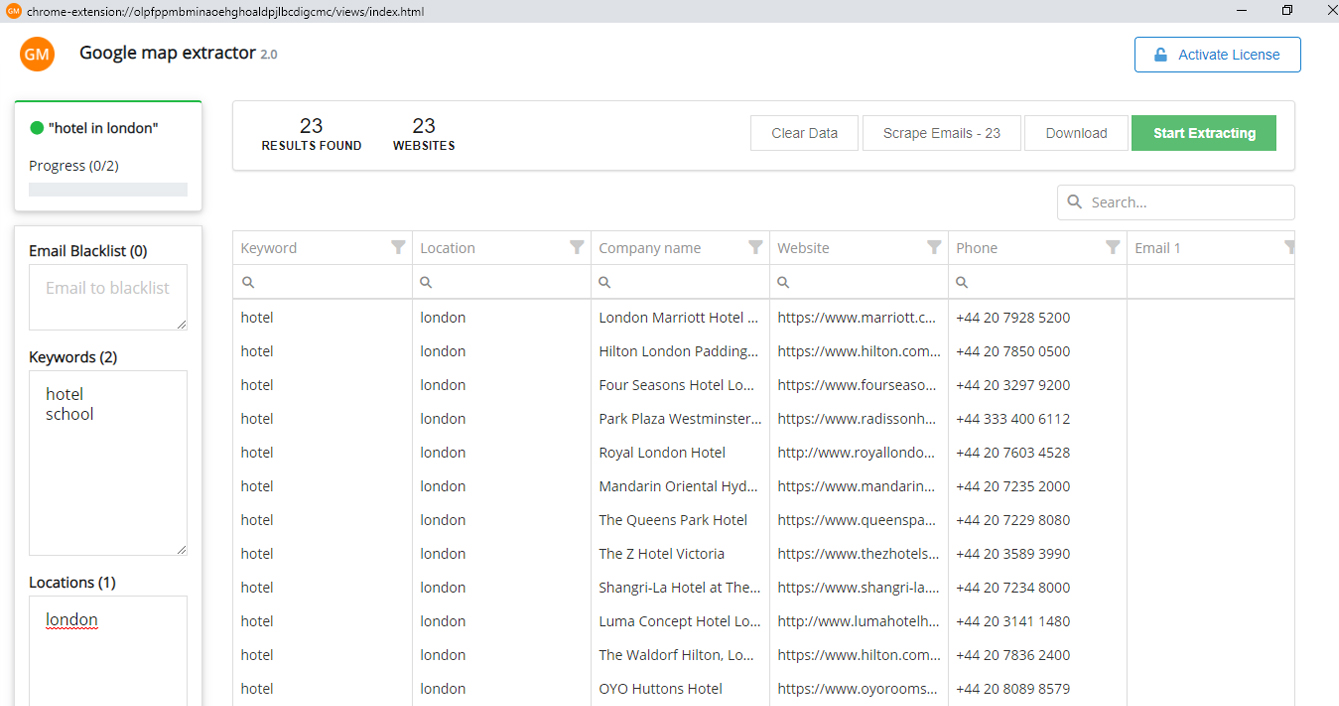The width and height of the screenshot is (1339, 706).
Task: Click the green status dot beside query
Action: (x=37, y=128)
